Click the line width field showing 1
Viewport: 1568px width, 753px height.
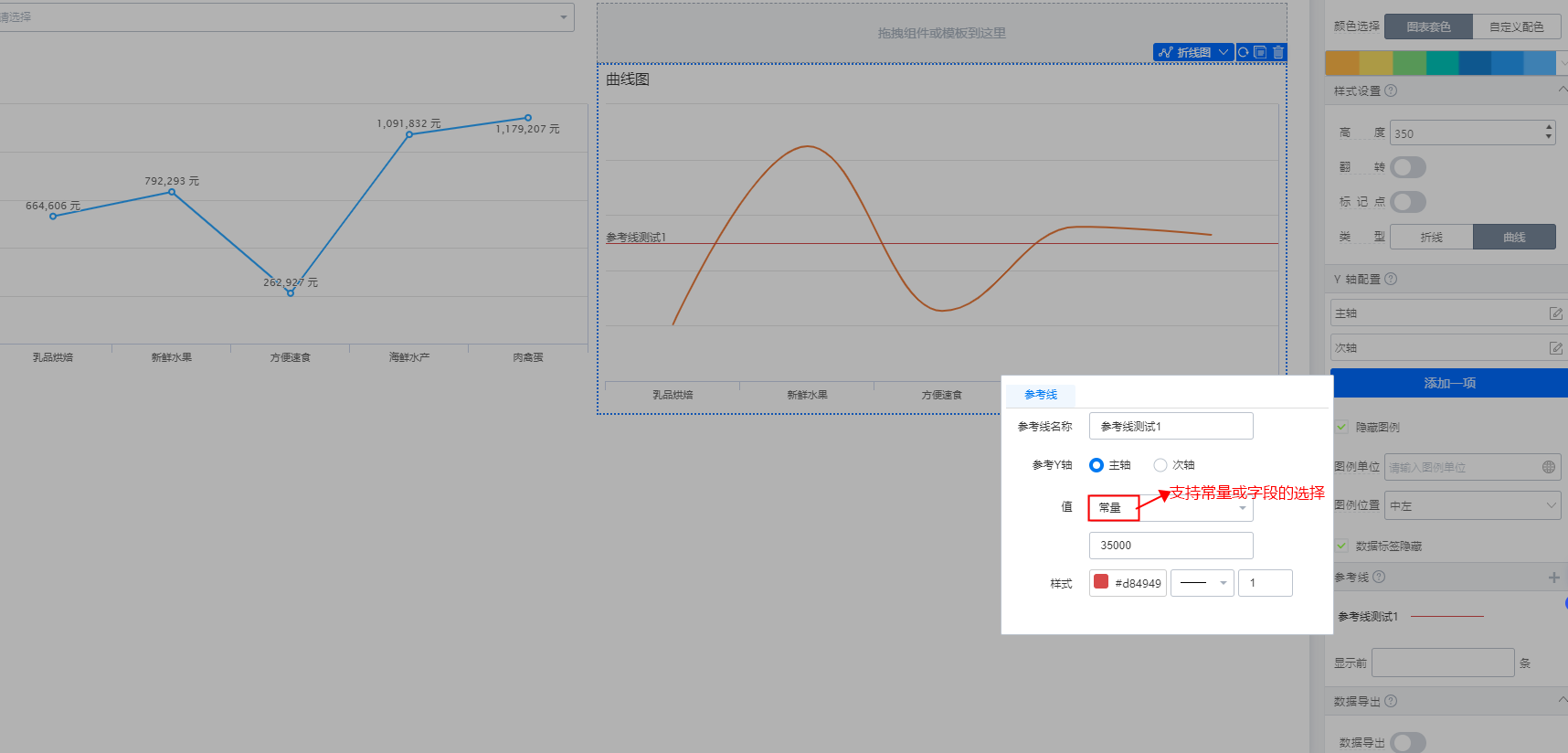1265,583
